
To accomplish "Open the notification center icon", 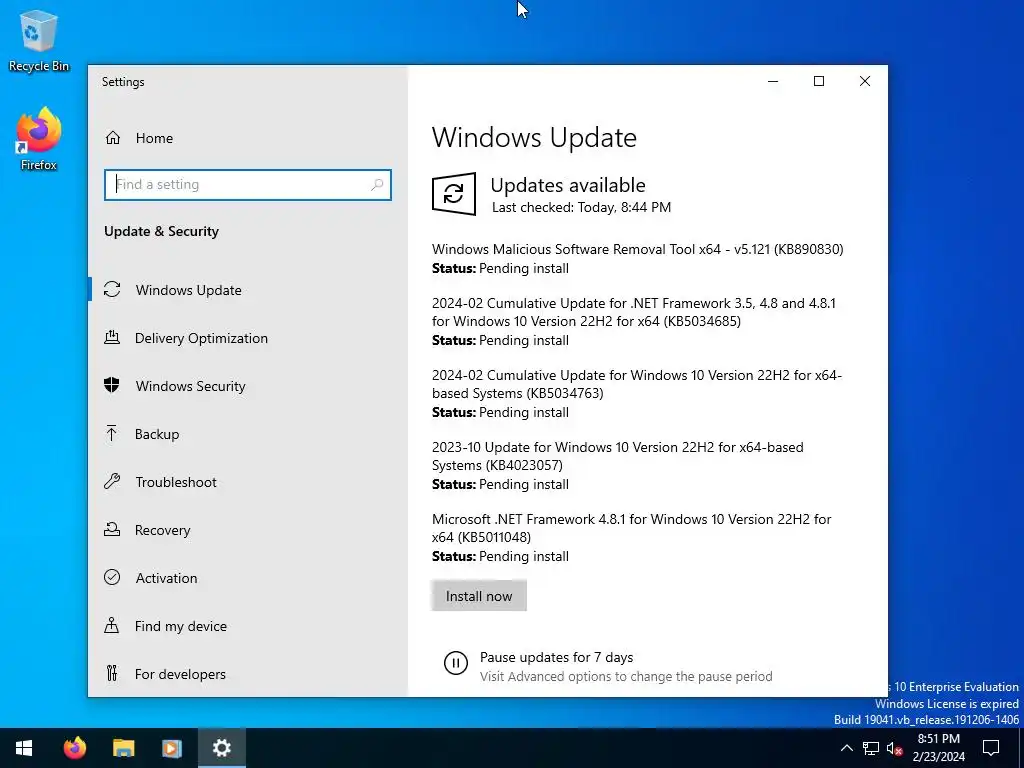I will tap(991, 748).
